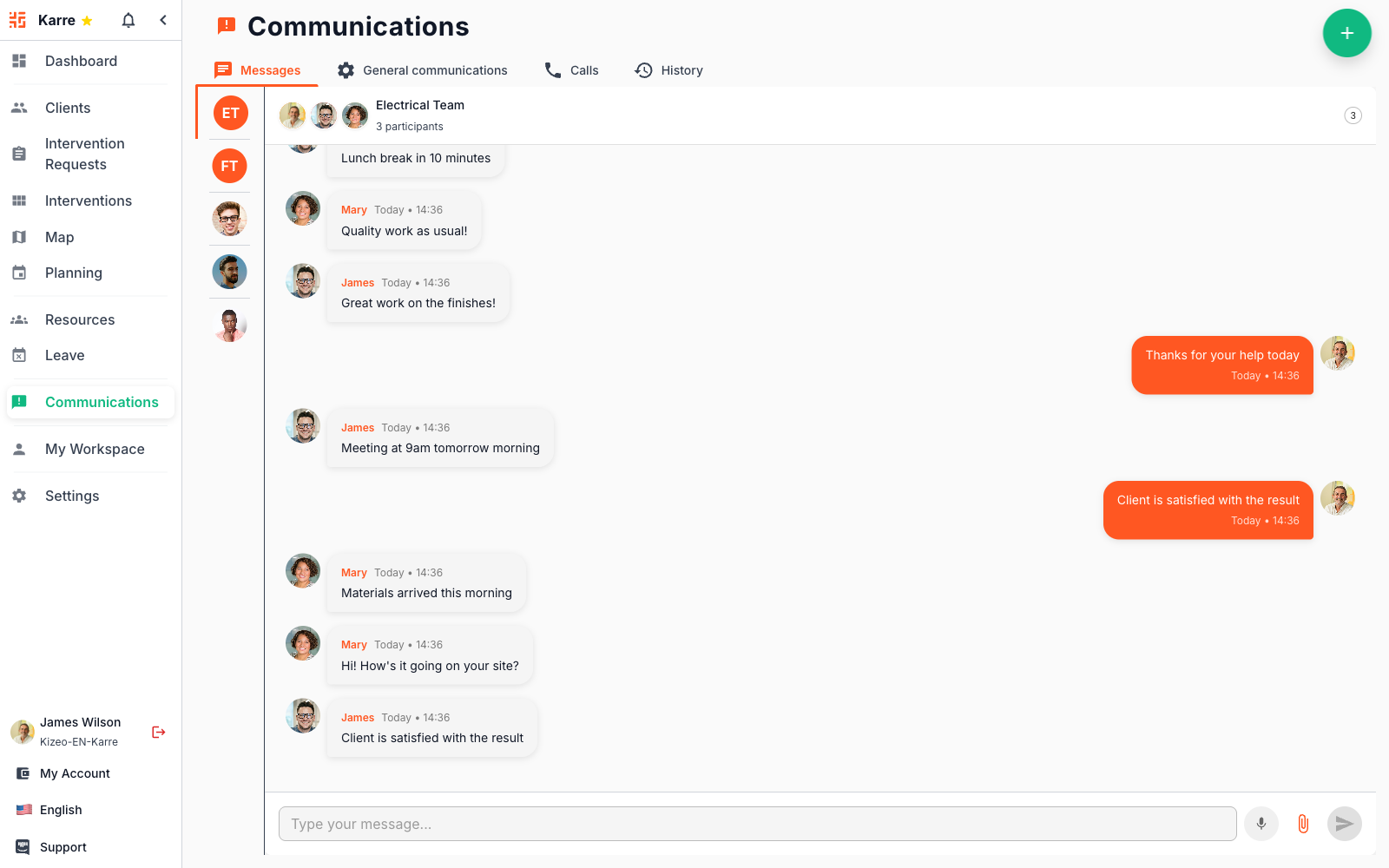Open notifications via the bell icon
This screenshot has height=868, width=1389.
pyautogui.click(x=128, y=19)
